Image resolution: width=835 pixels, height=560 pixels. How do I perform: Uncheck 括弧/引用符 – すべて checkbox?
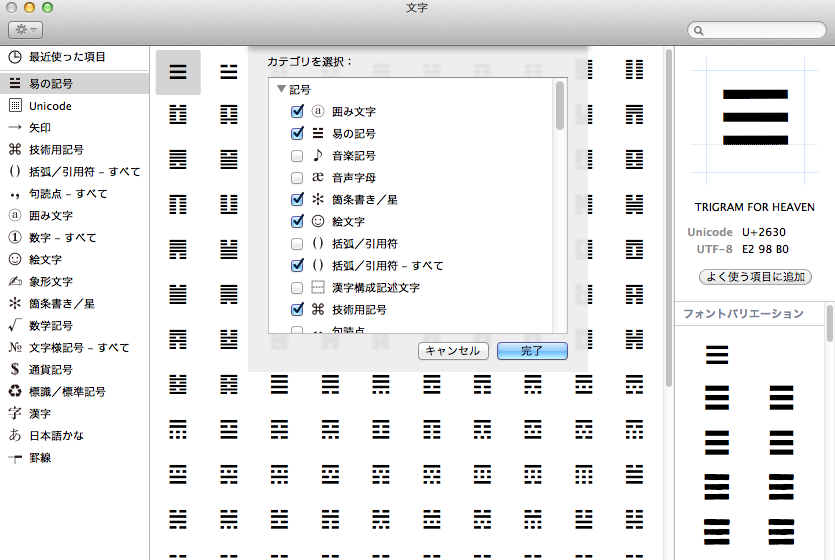click(x=297, y=265)
